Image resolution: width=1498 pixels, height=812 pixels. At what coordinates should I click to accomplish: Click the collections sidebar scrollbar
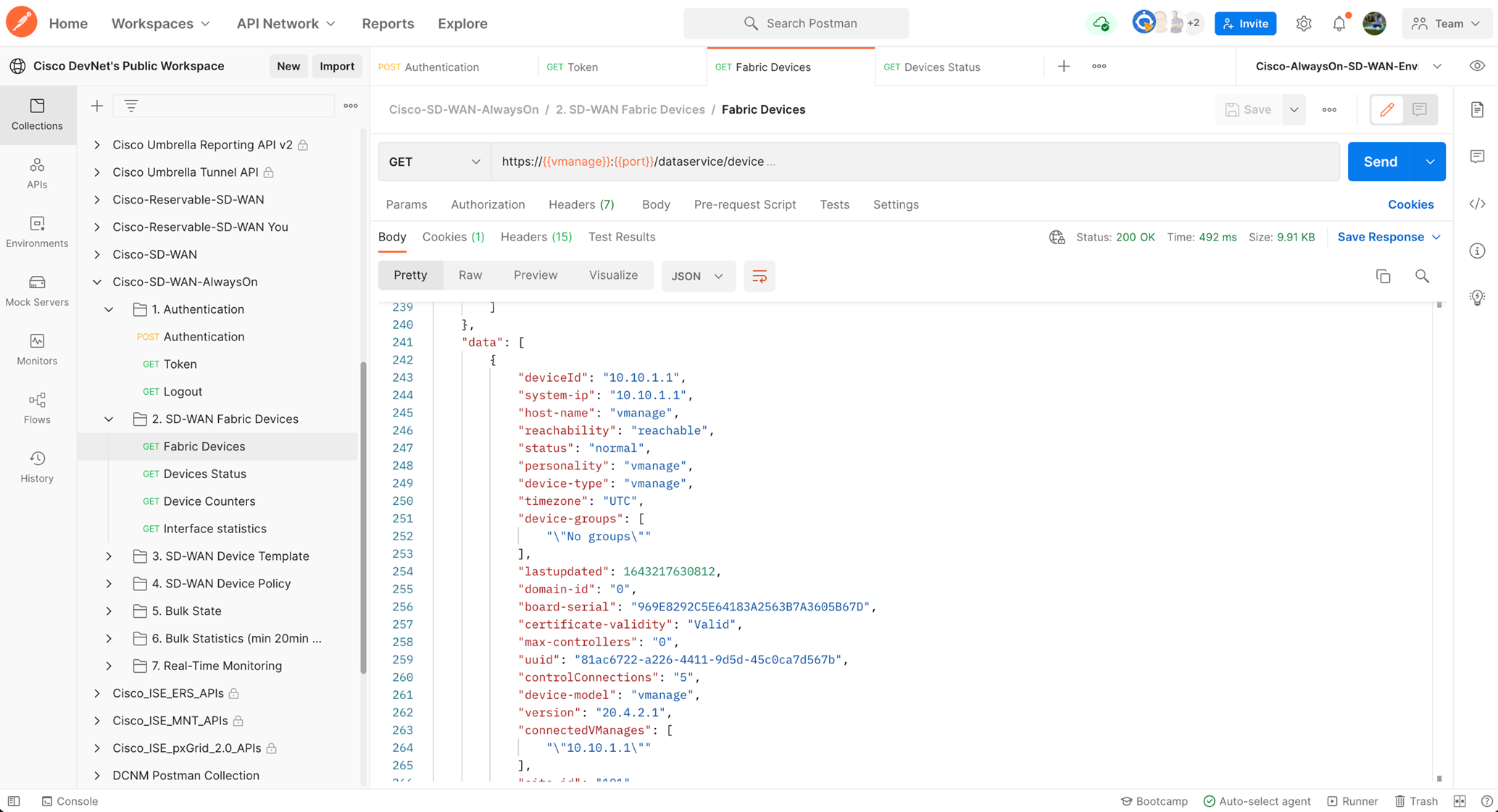363,518
